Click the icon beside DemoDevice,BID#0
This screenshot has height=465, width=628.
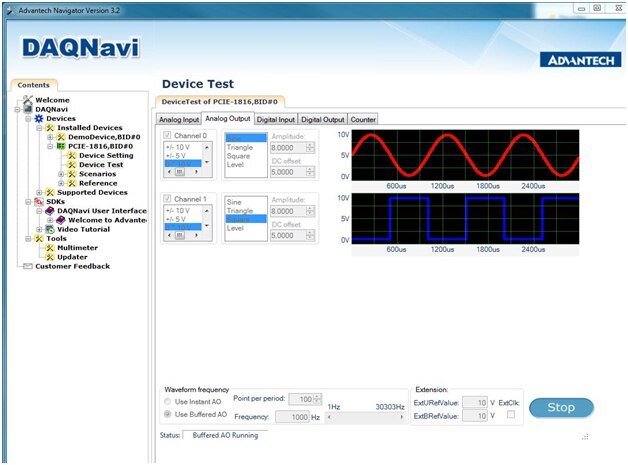60,137
